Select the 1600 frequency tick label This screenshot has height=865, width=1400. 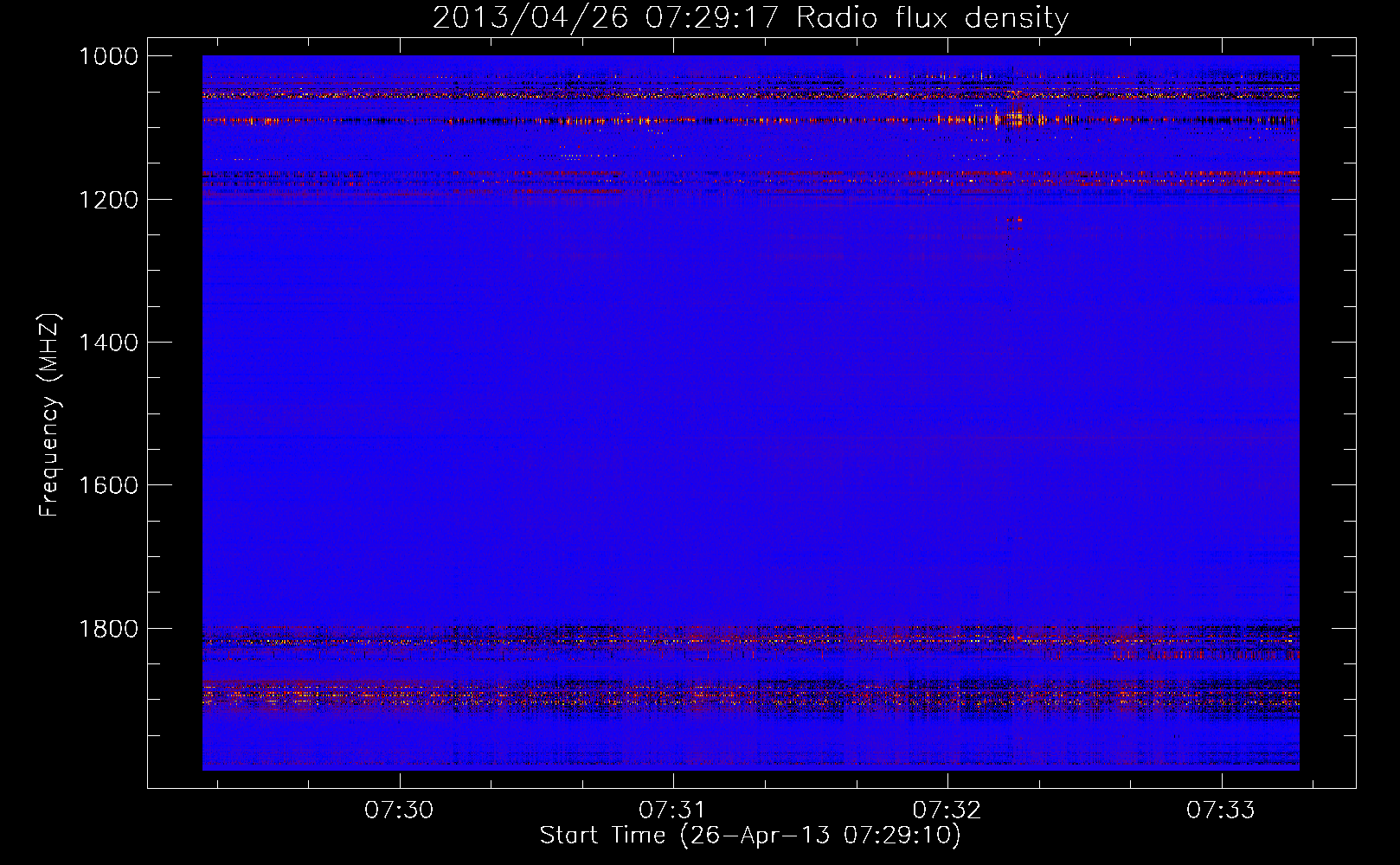[108, 485]
